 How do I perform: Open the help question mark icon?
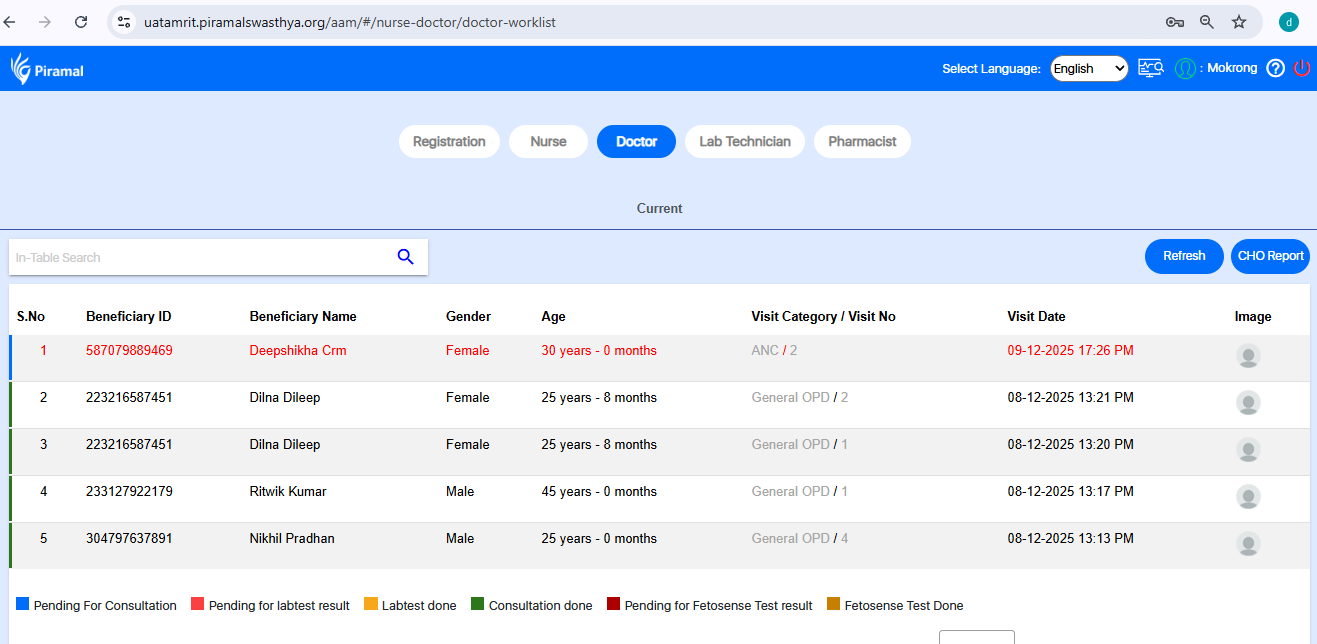click(1275, 69)
